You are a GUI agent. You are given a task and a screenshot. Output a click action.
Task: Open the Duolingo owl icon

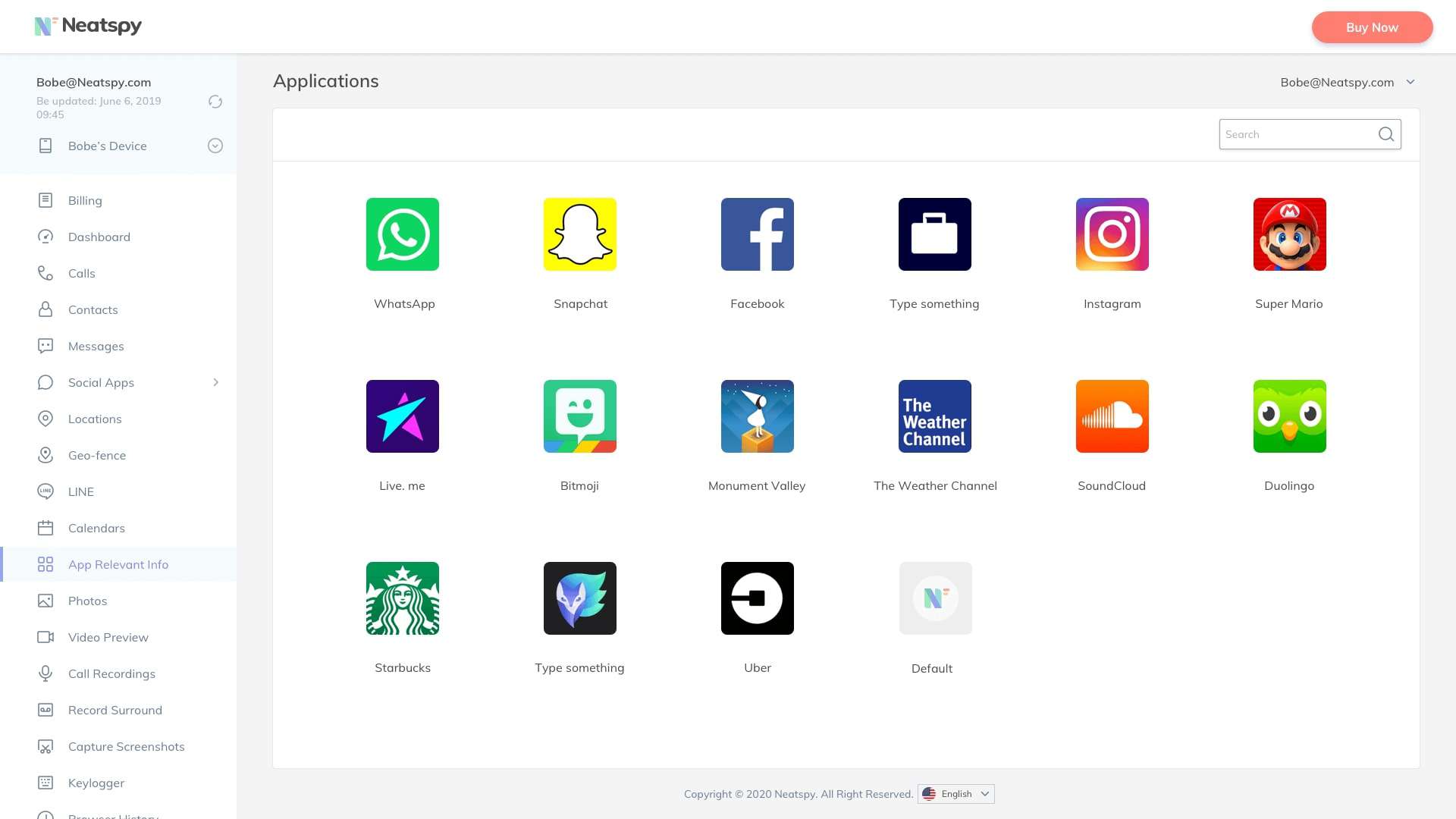(1289, 416)
